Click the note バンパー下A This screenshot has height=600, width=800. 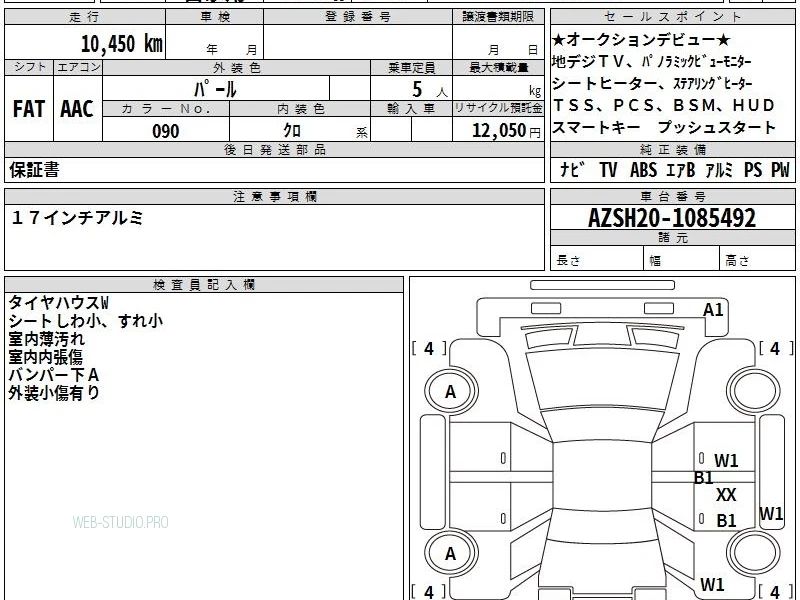click(x=54, y=375)
